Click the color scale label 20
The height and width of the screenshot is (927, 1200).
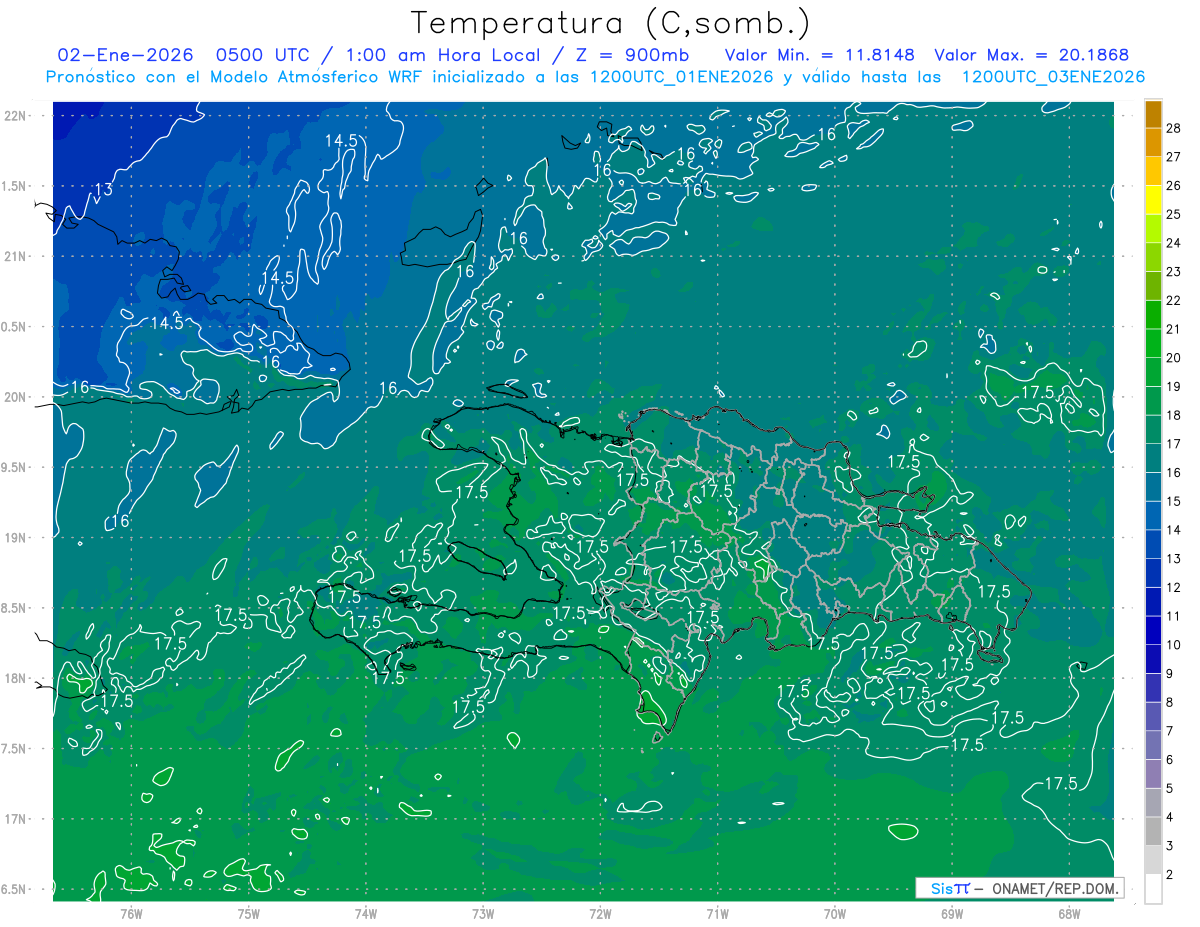click(x=1173, y=357)
